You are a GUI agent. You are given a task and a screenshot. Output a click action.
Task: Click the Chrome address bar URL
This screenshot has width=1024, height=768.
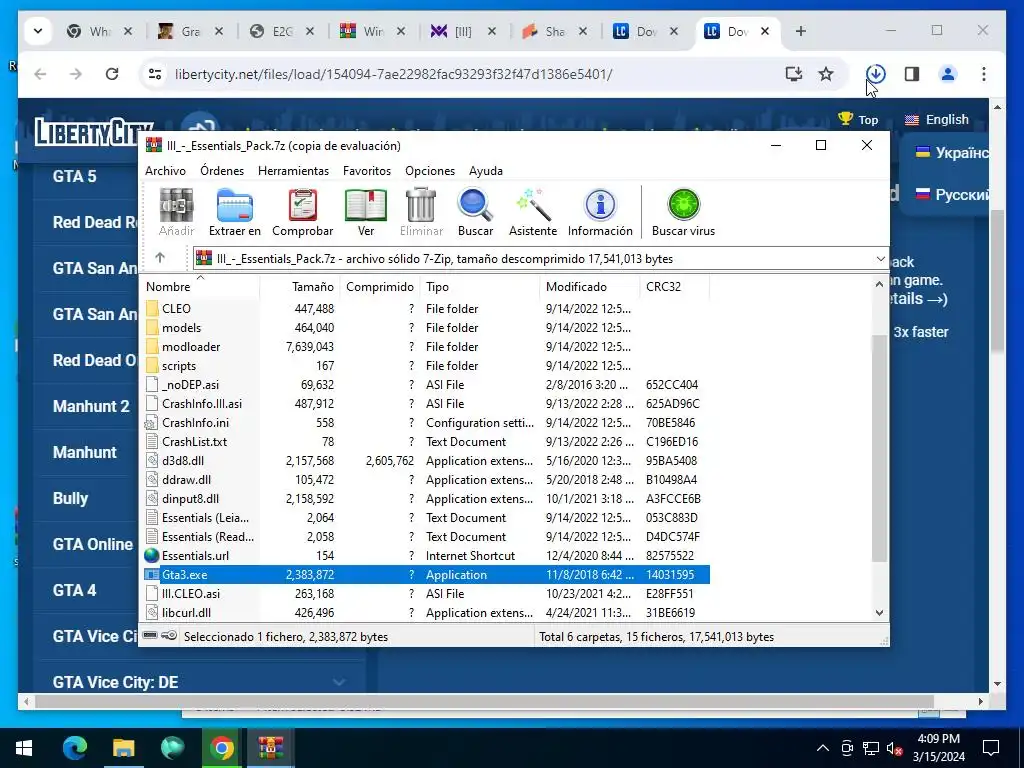(x=393, y=74)
